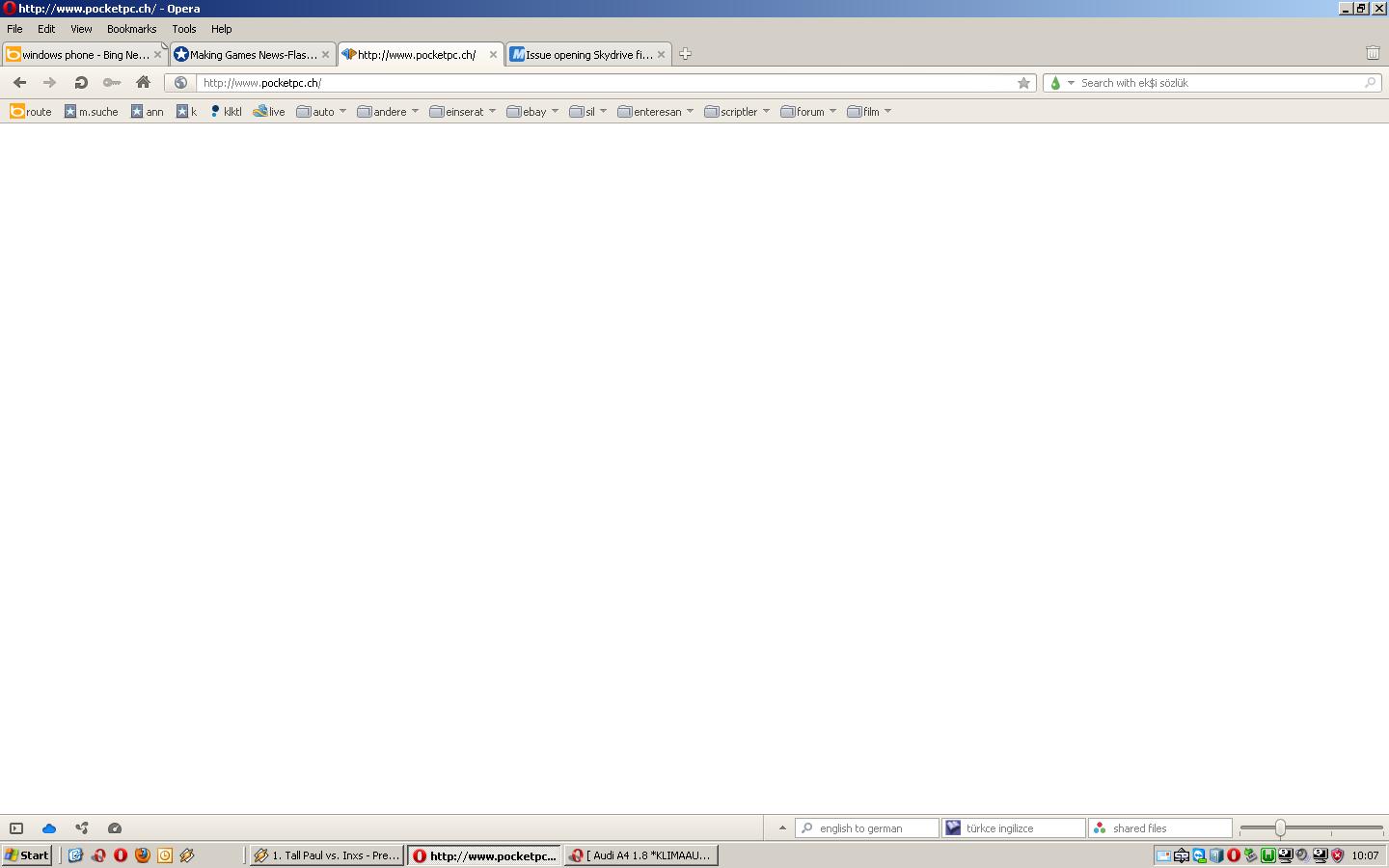Image resolution: width=1389 pixels, height=868 pixels.
Task: Open search engine dropdown arrow
Action: (1071, 83)
